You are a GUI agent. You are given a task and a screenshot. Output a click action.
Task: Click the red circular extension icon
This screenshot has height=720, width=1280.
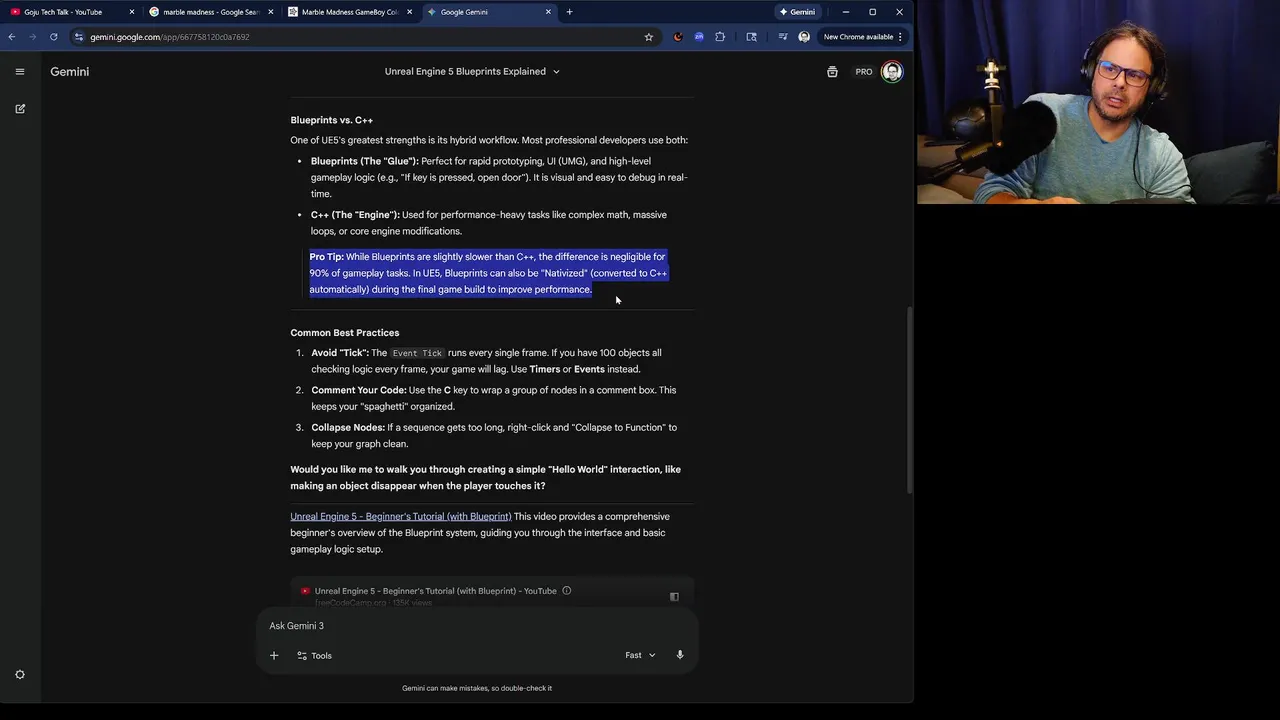tap(678, 37)
